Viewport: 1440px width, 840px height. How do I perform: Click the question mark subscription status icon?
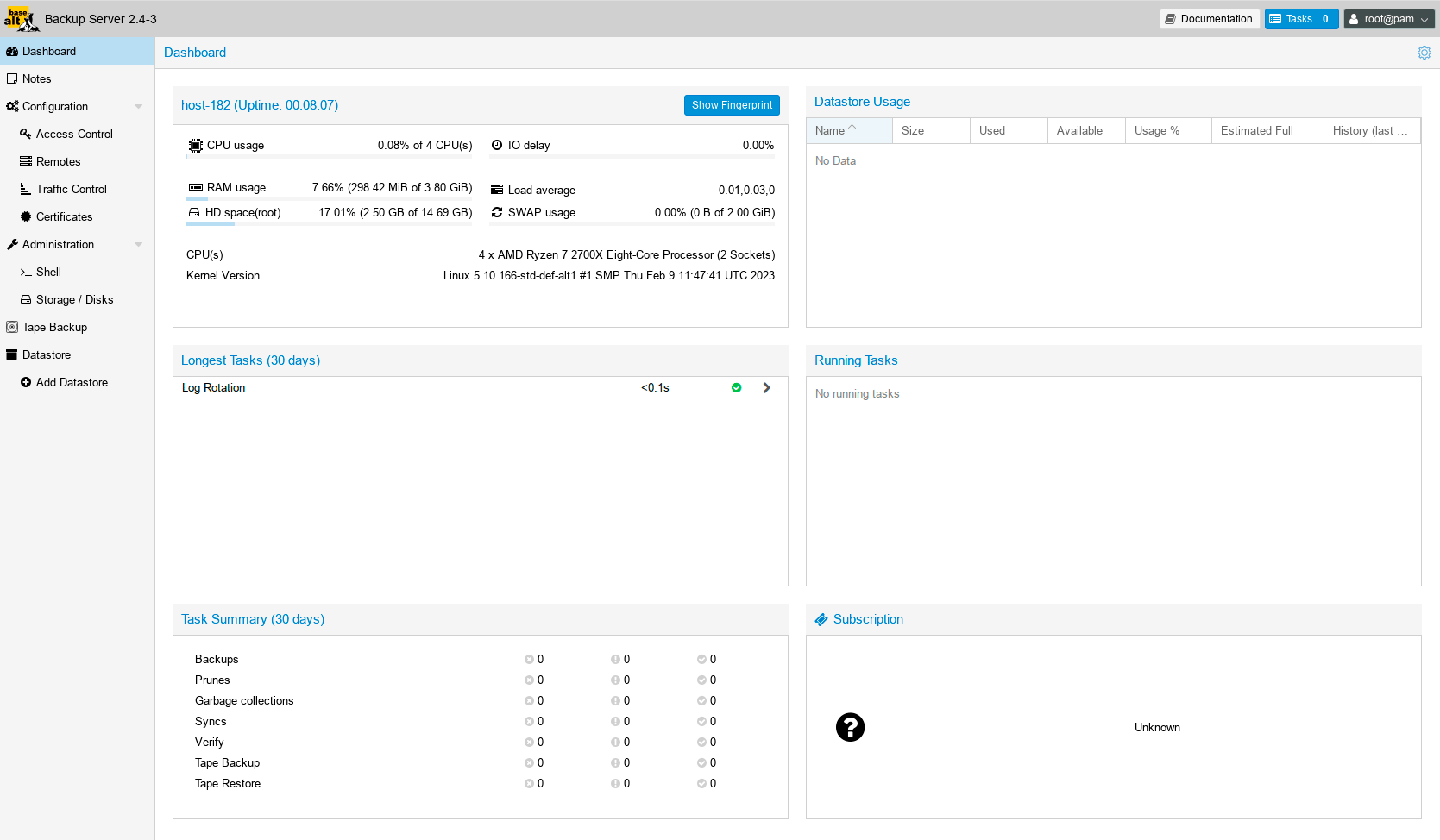tap(850, 727)
